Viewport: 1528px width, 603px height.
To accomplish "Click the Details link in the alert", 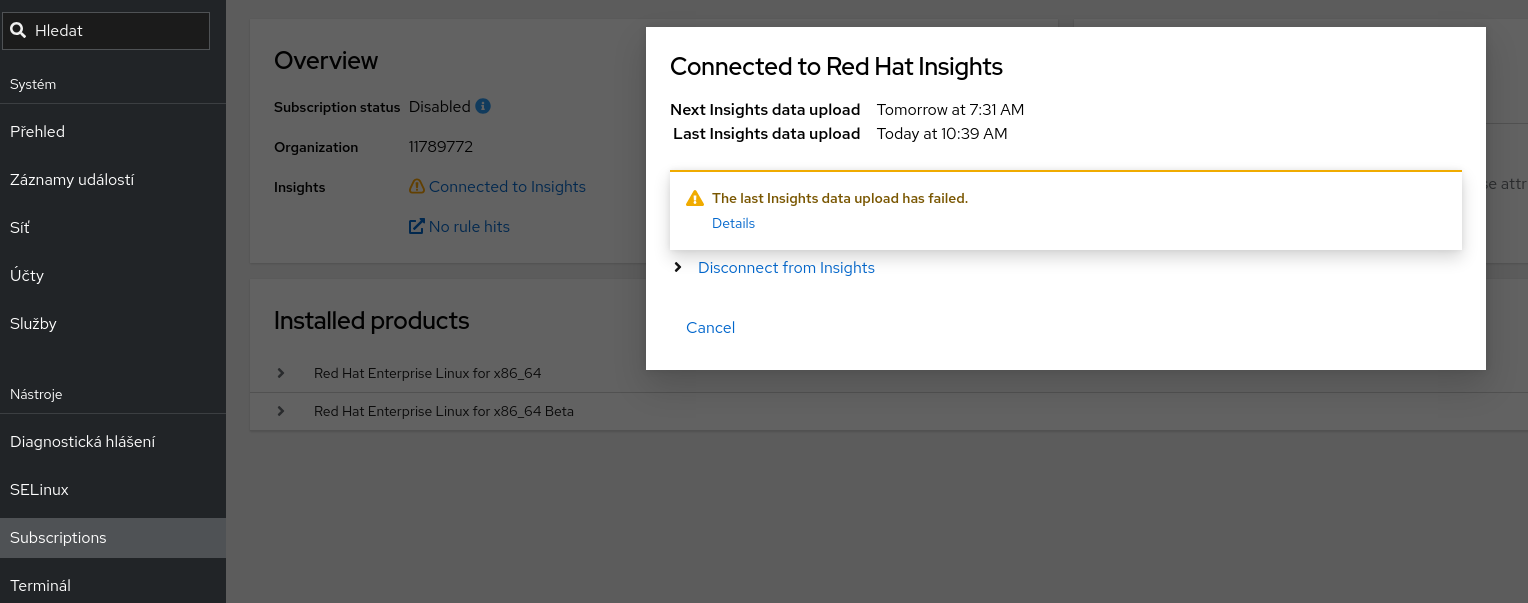I will tap(733, 224).
